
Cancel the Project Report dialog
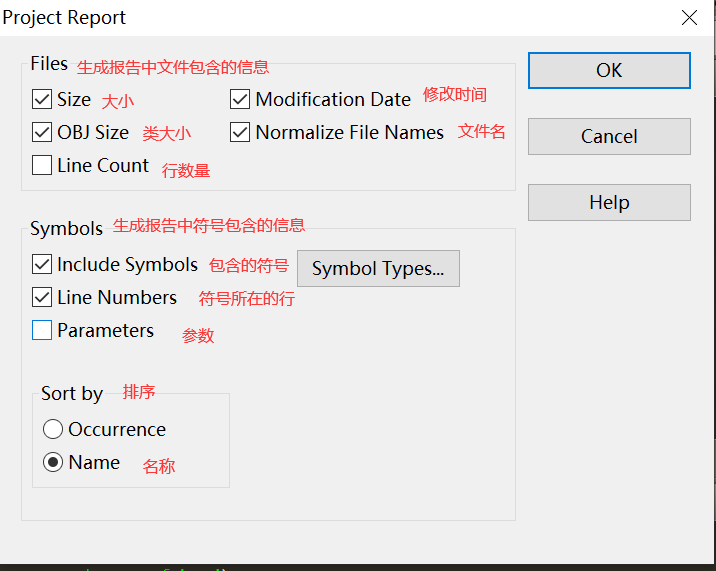click(x=609, y=137)
